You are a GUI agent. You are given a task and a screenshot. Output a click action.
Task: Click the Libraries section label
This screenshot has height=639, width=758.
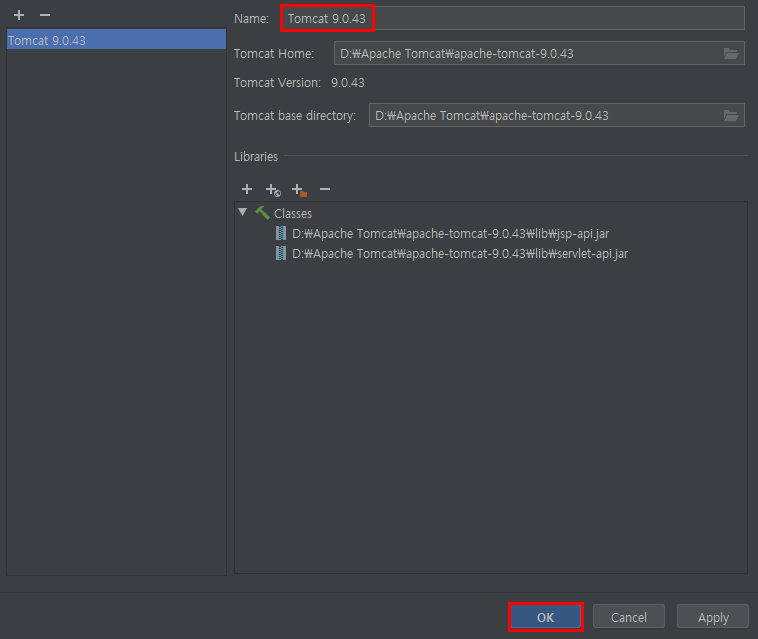(x=256, y=157)
